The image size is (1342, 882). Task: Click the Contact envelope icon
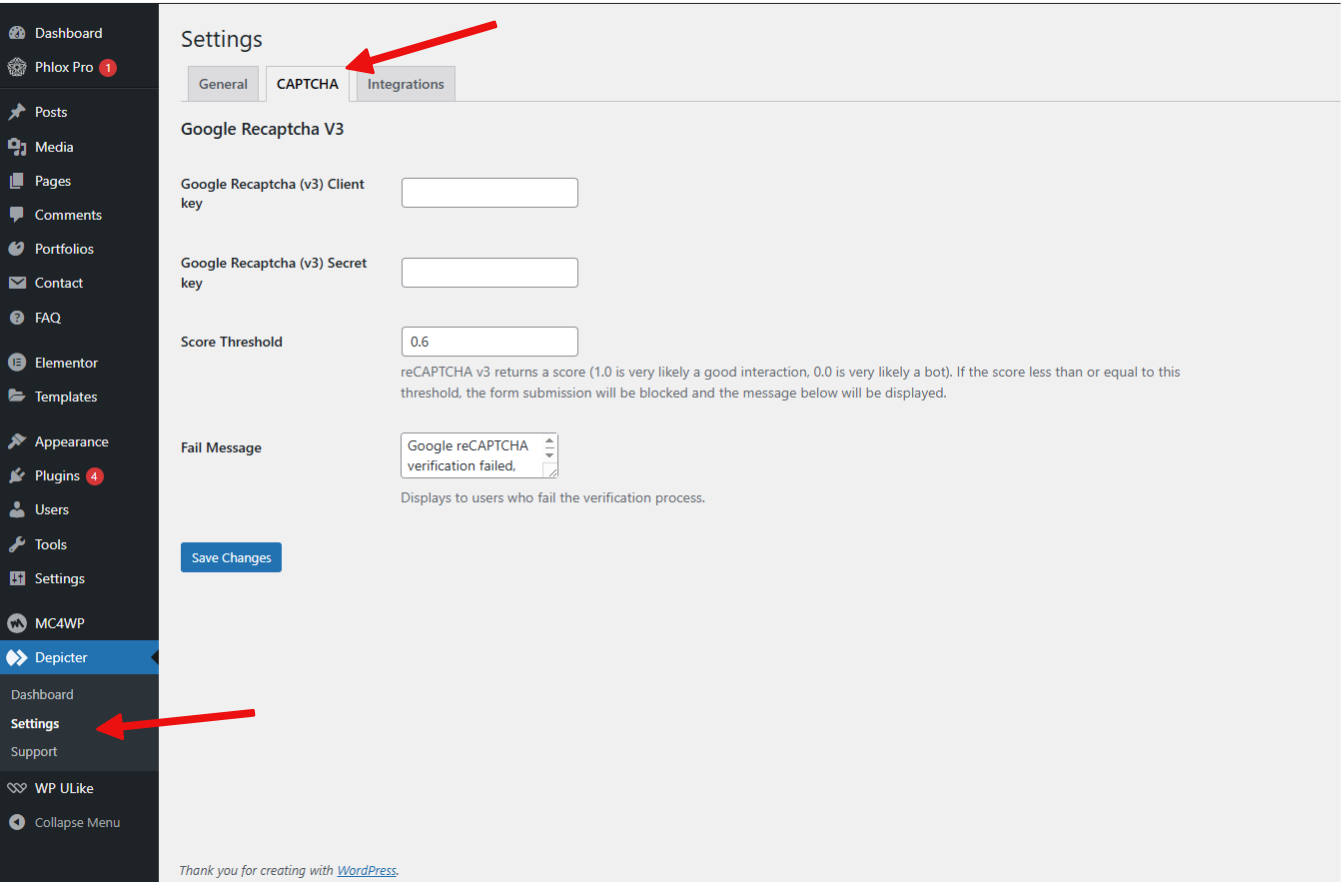(x=16, y=283)
